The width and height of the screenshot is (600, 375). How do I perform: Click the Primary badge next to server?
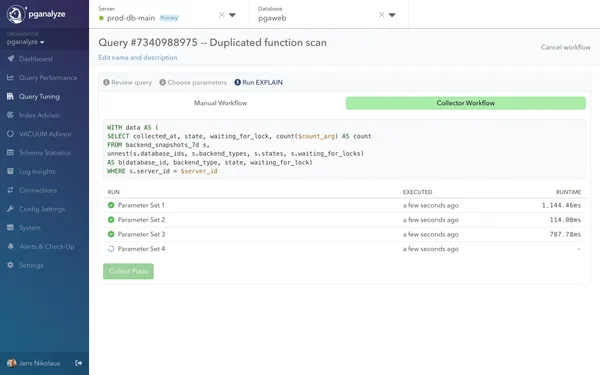point(169,18)
